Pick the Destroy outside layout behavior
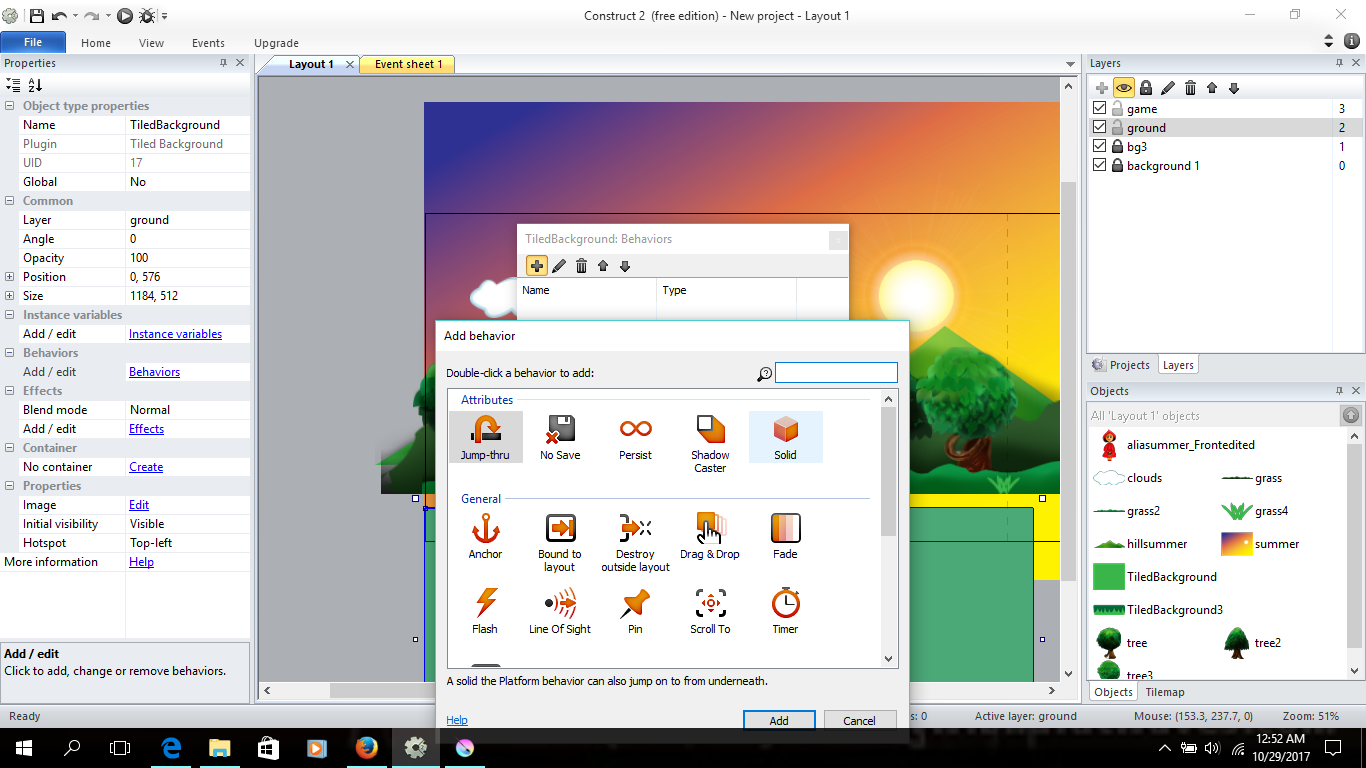This screenshot has height=768, width=1366. (x=635, y=542)
